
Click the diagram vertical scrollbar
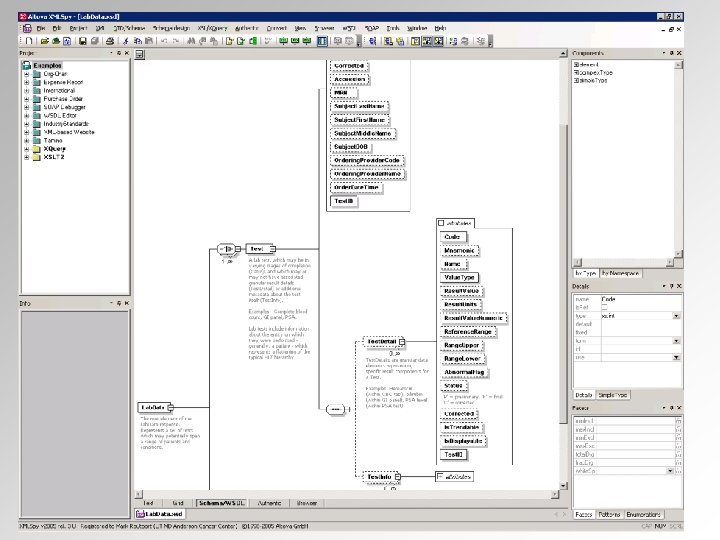563,270
